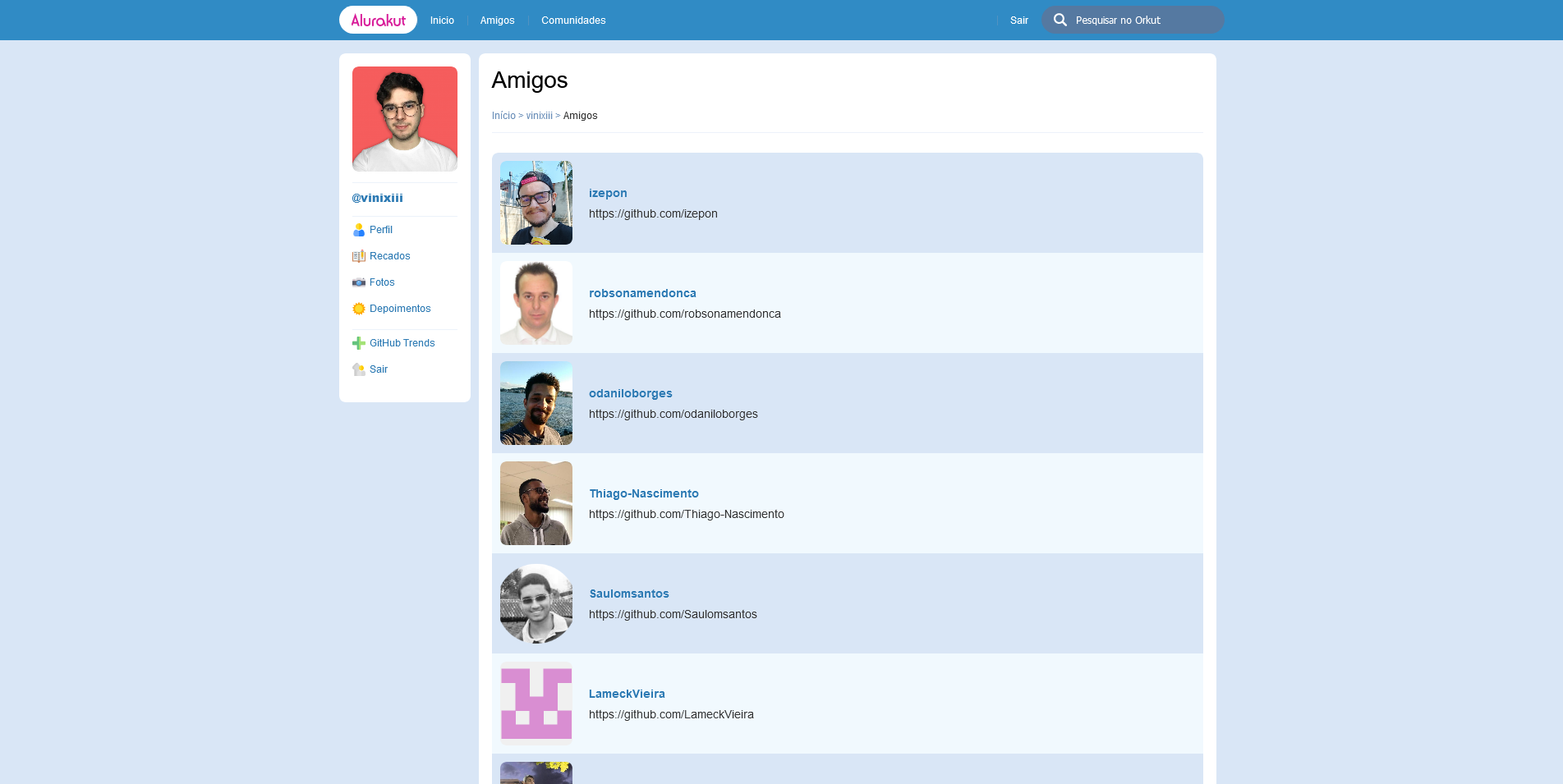Image resolution: width=1563 pixels, height=784 pixels.
Task: Open friend Saulomsantos's name link
Action: pos(629,594)
